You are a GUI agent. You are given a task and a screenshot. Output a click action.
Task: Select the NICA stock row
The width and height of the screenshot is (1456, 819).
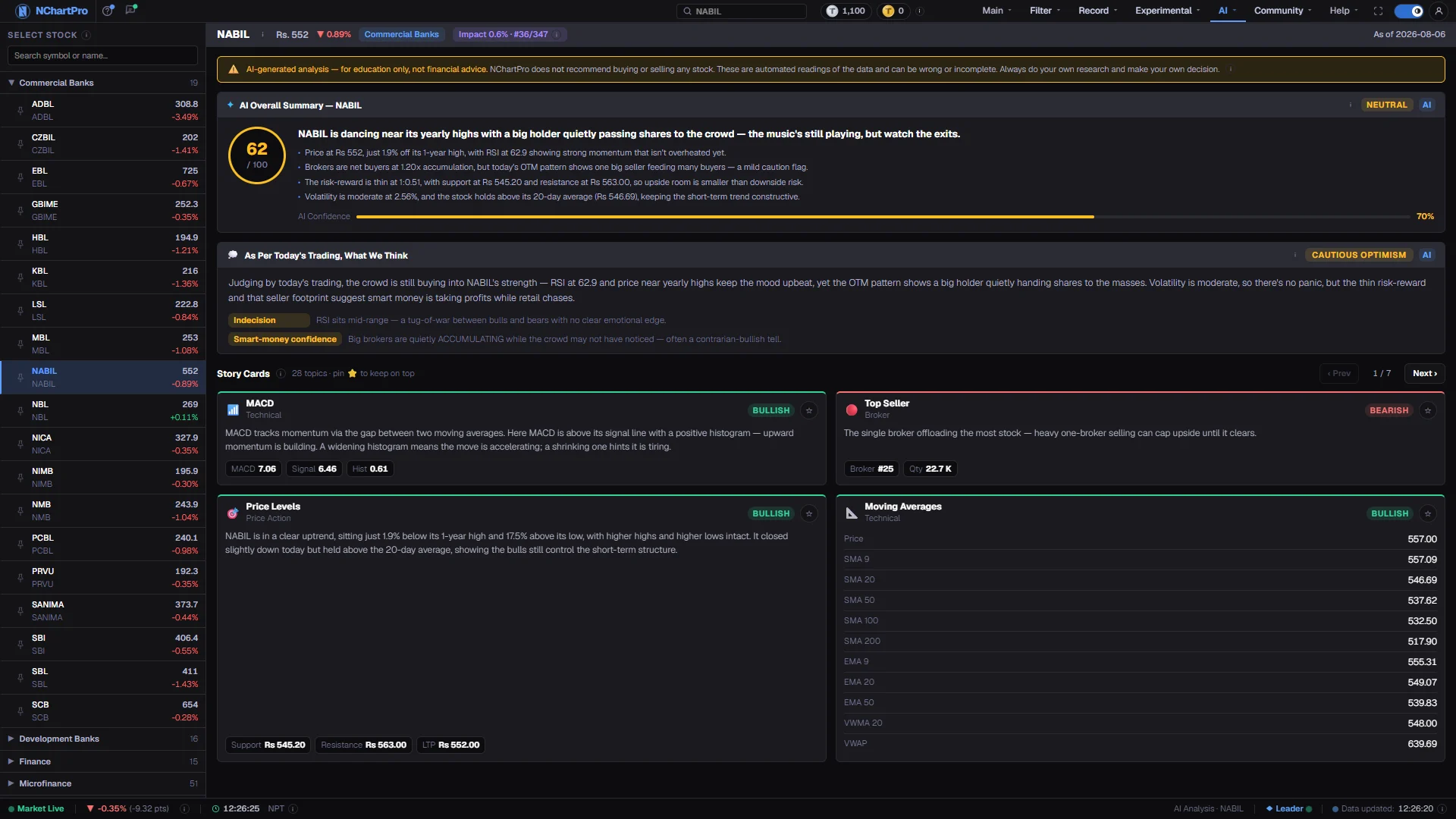pyautogui.click(x=102, y=444)
